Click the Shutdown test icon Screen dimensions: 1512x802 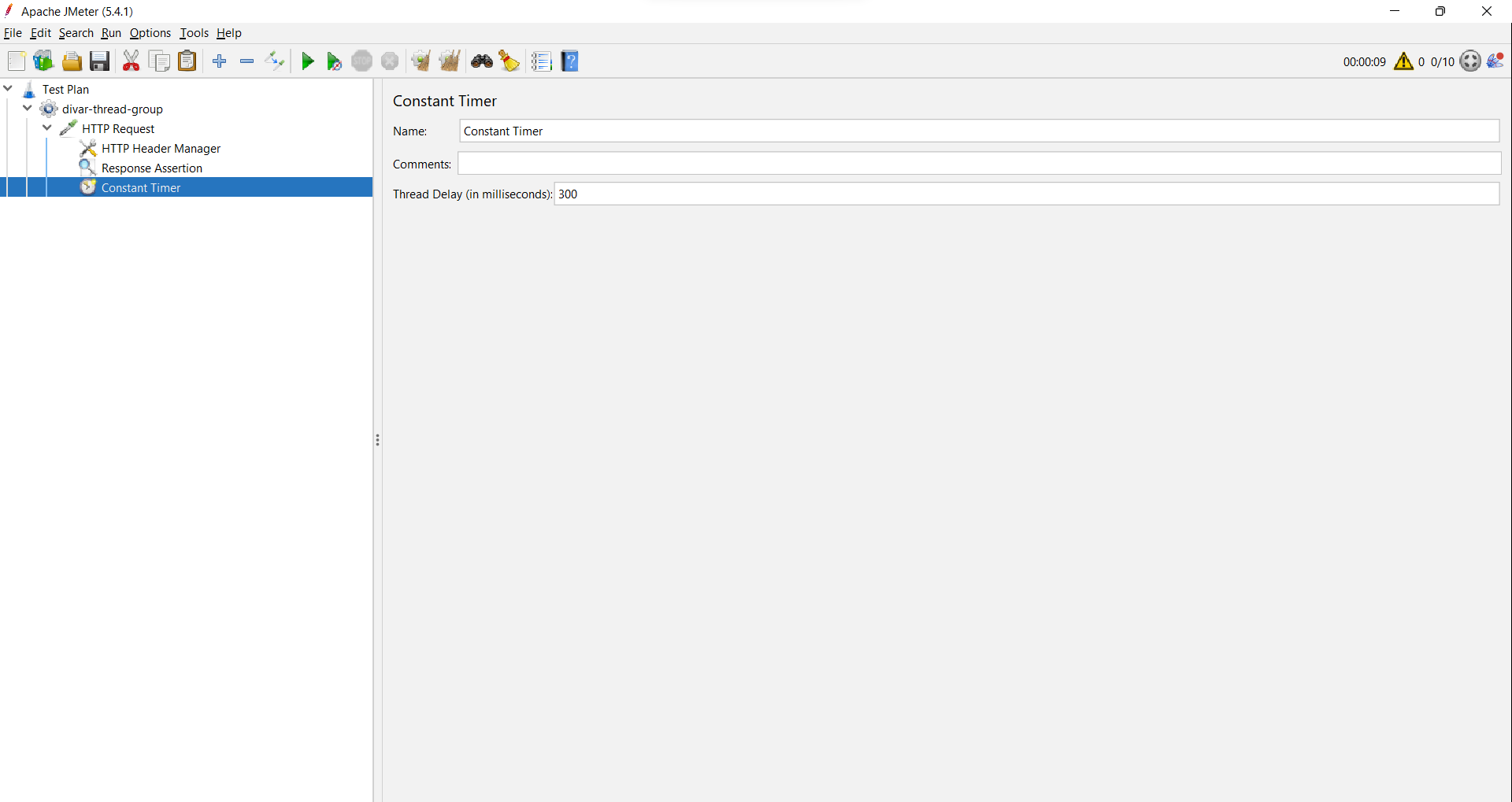click(x=390, y=61)
